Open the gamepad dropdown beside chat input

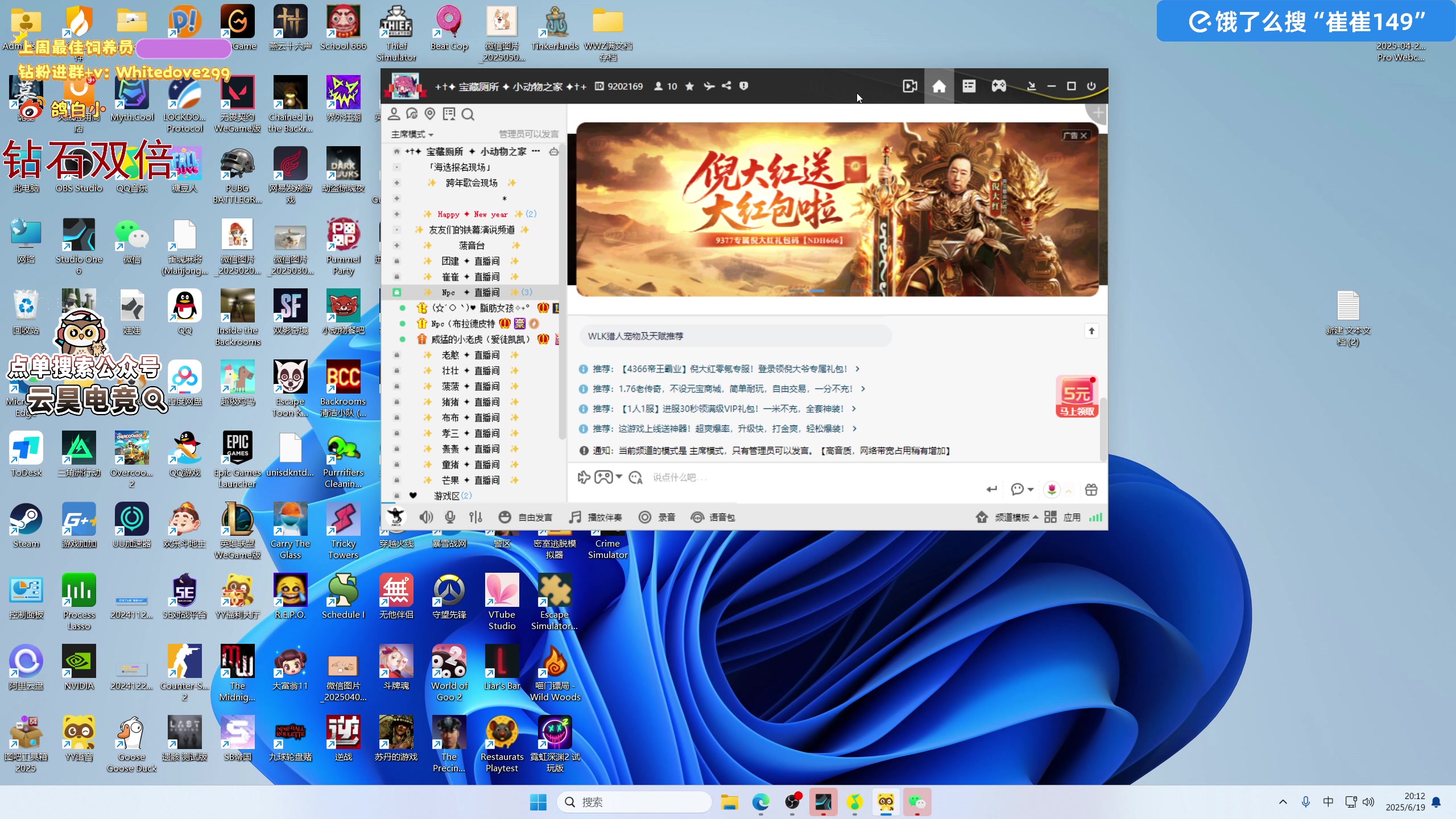tap(608, 477)
